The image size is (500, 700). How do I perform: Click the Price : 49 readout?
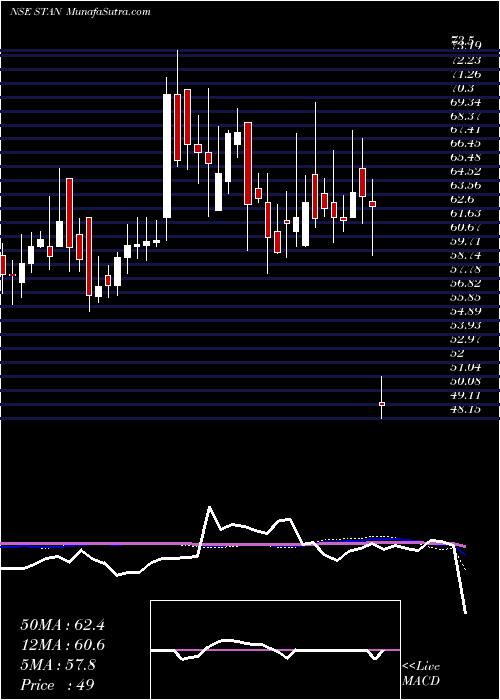click(x=58, y=685)
